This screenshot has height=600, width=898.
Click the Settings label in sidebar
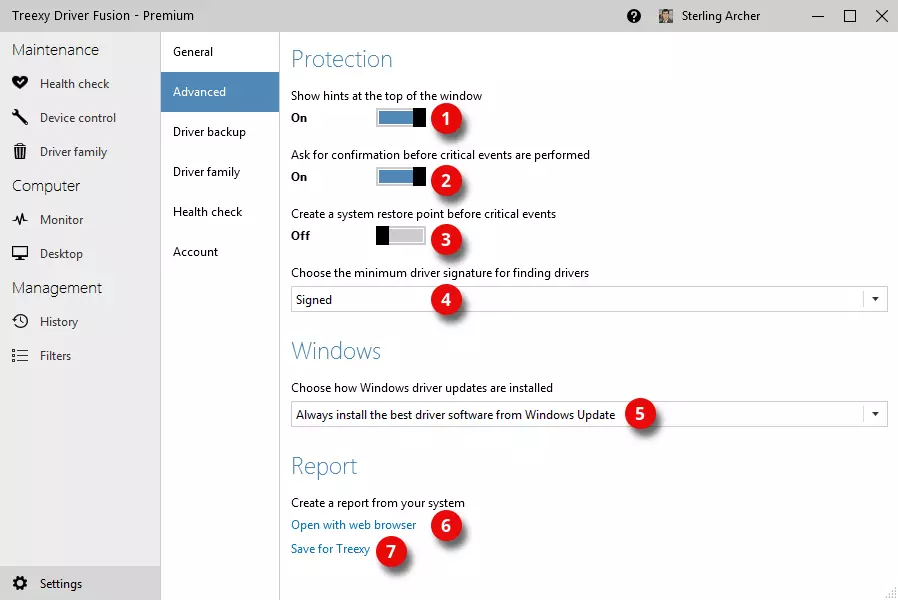[61, 584]
